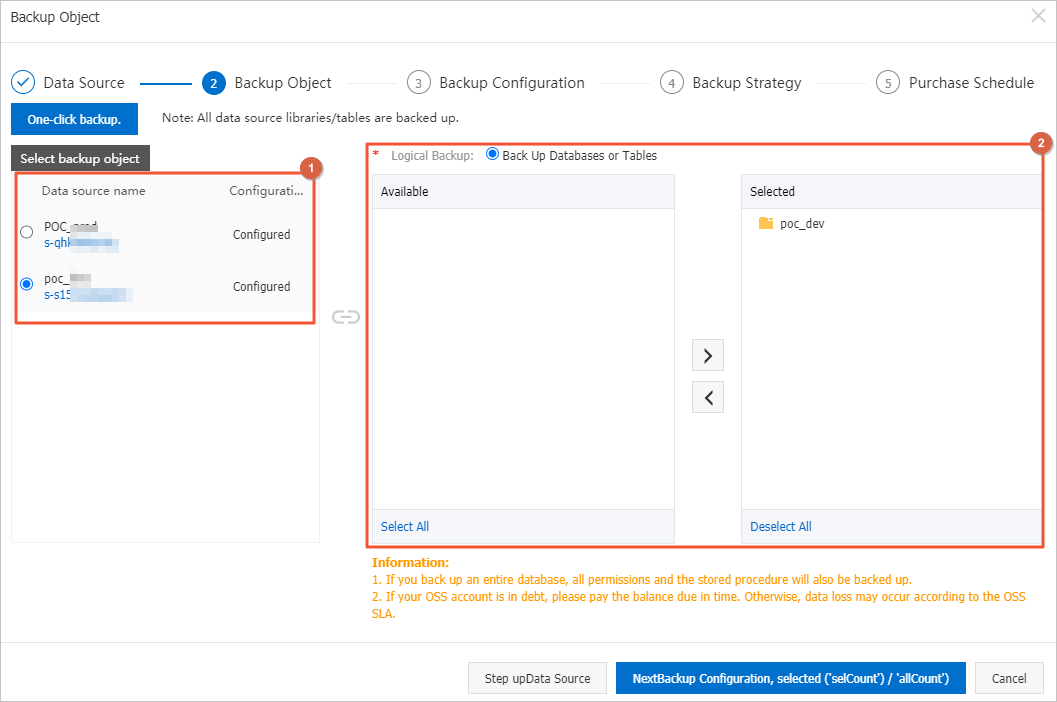Click the Configurati... column header

[x=266, y=191]
